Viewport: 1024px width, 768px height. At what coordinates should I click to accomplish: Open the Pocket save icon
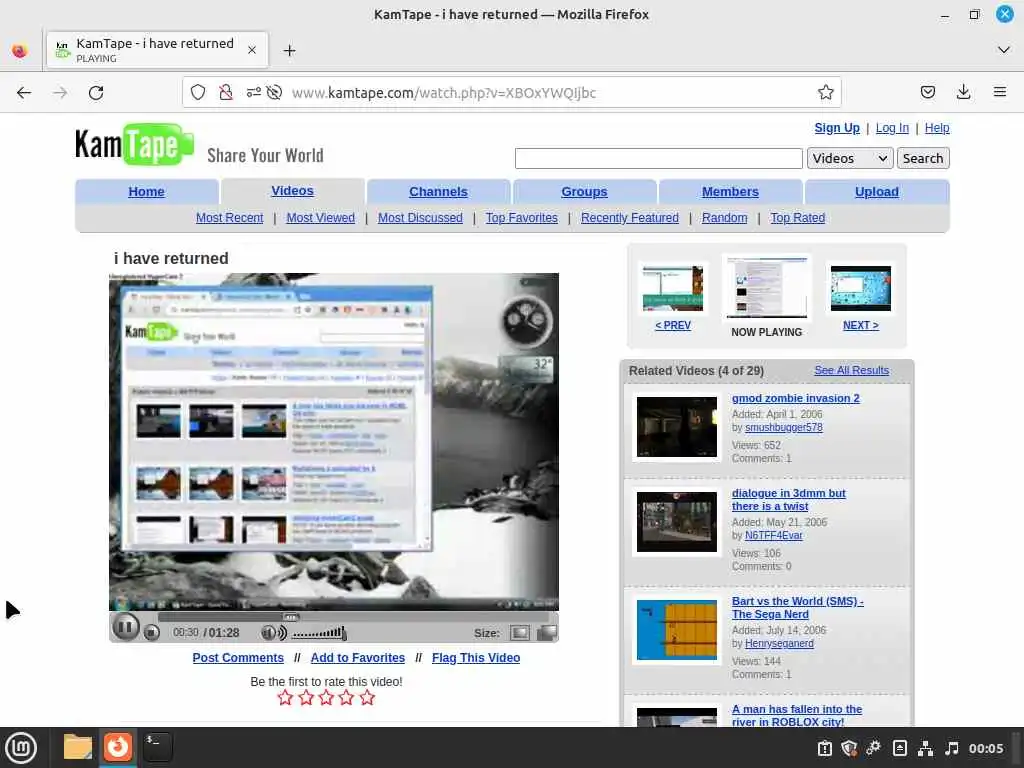927,93
